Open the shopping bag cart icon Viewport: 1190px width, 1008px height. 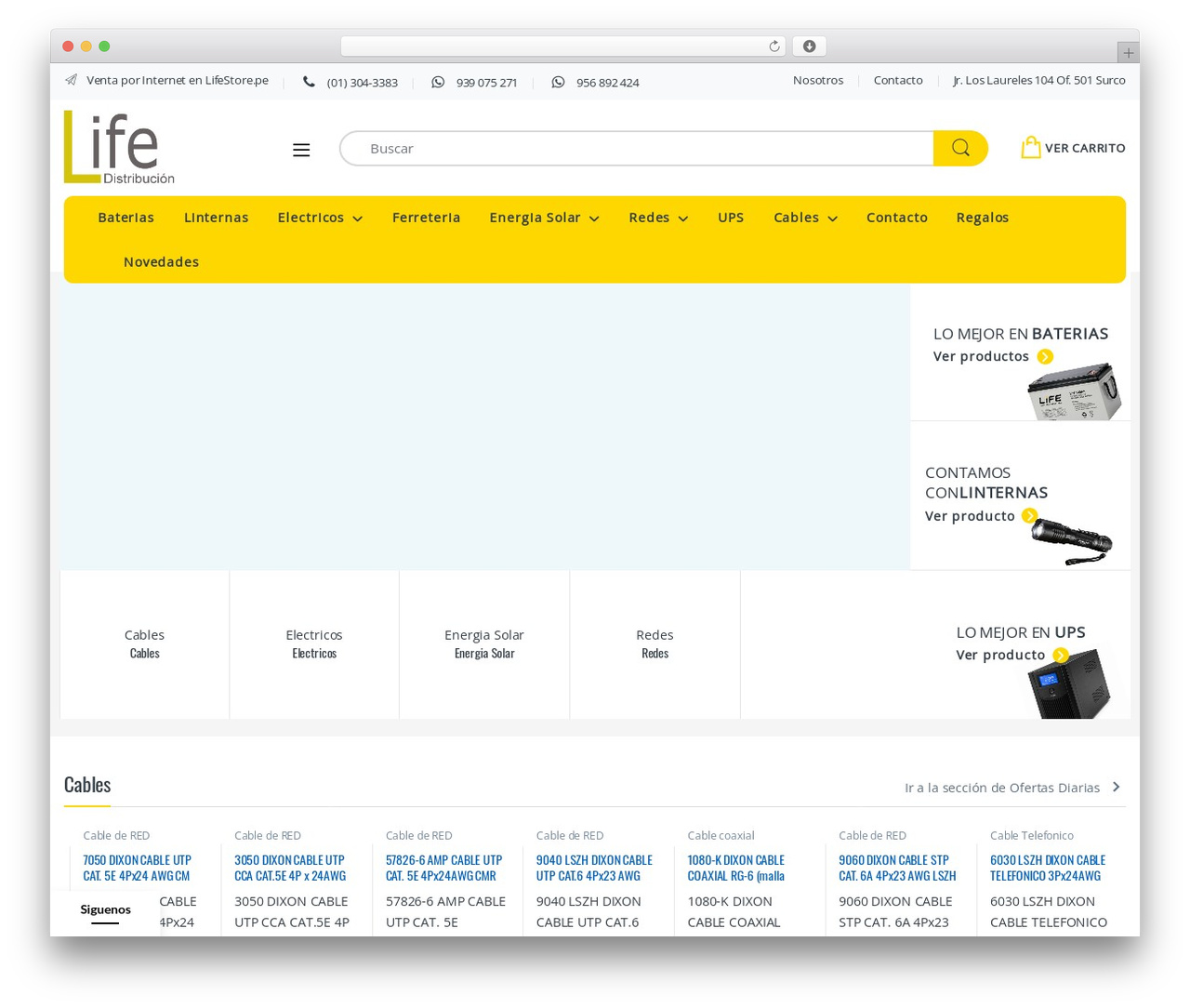click(1030, 147)
